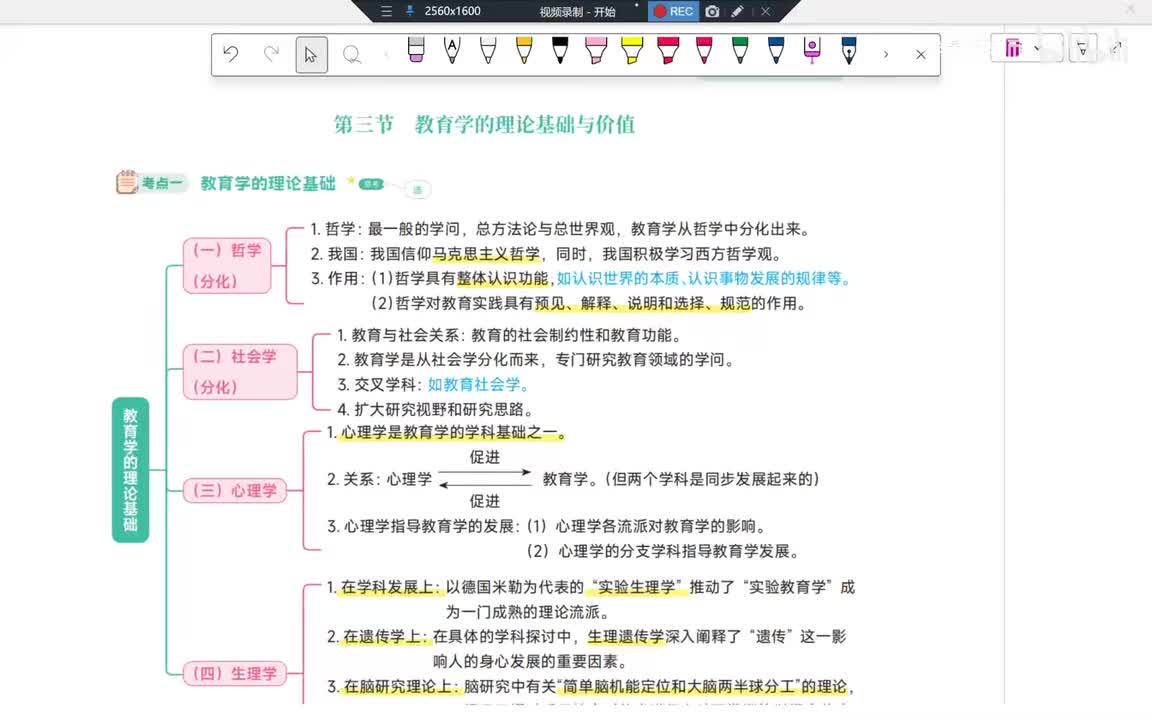
Task: Click the 2560x1600 resolution label
Action: 453,11
